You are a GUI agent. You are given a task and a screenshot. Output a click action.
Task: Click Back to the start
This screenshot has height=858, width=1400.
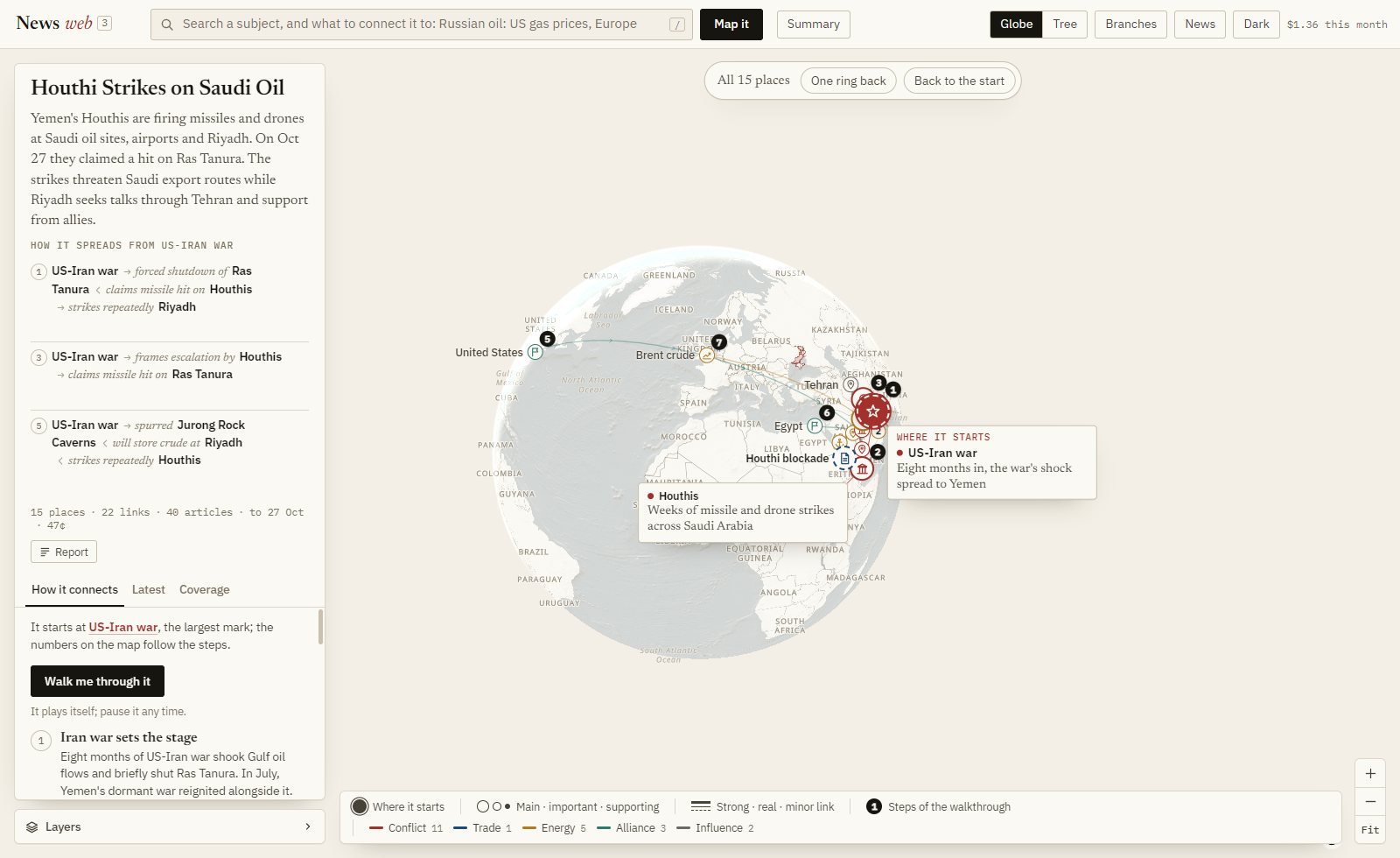959,81
